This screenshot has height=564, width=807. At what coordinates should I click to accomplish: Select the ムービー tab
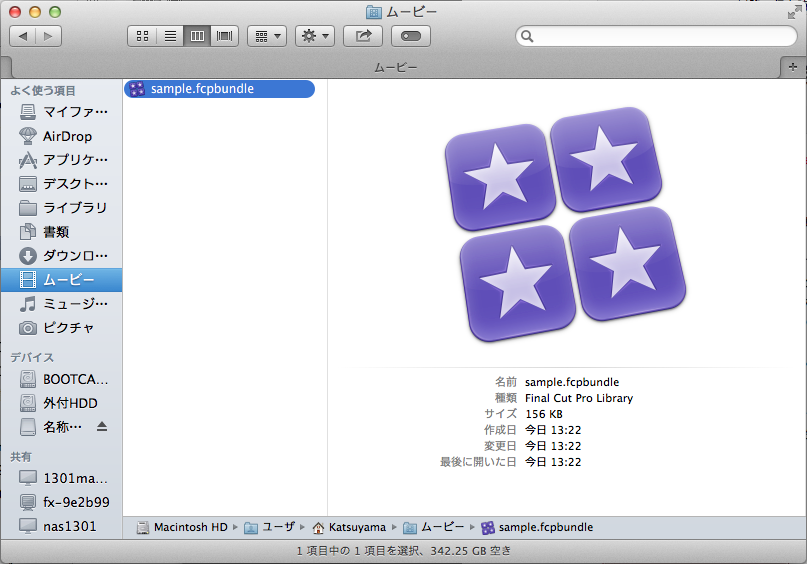[x=396, y=67]
